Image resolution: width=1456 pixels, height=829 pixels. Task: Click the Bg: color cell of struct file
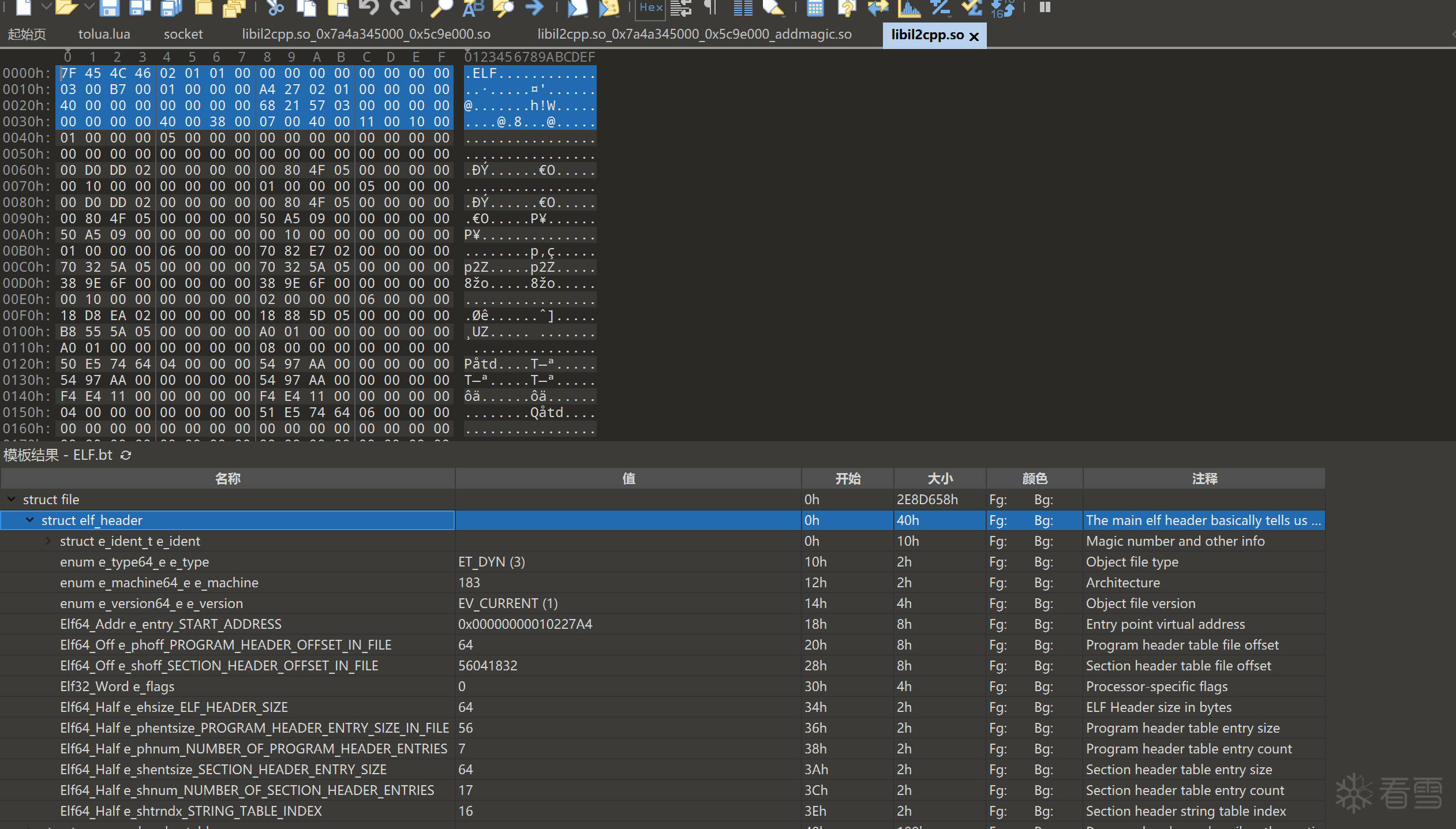(x=1043, y=500)
